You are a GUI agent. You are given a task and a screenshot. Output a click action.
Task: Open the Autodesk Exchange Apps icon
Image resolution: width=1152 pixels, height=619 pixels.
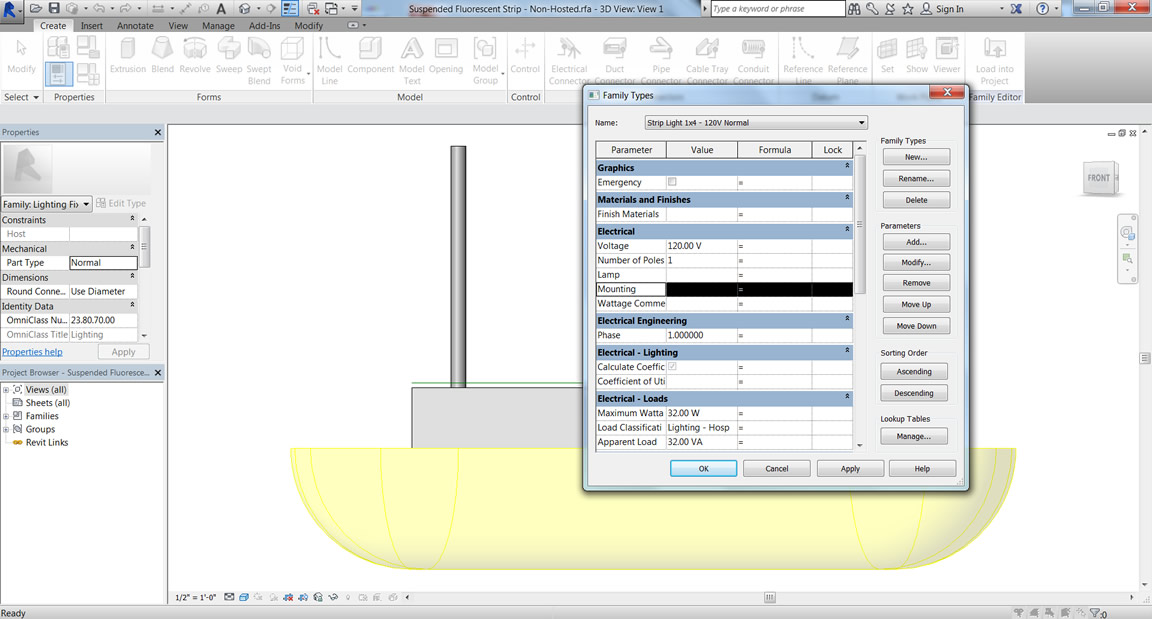pyautogui.click(x=1016, y=9)
